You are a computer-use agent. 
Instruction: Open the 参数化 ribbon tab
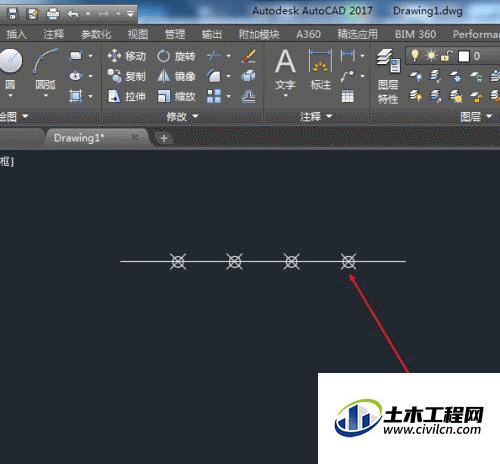[96, 34]
